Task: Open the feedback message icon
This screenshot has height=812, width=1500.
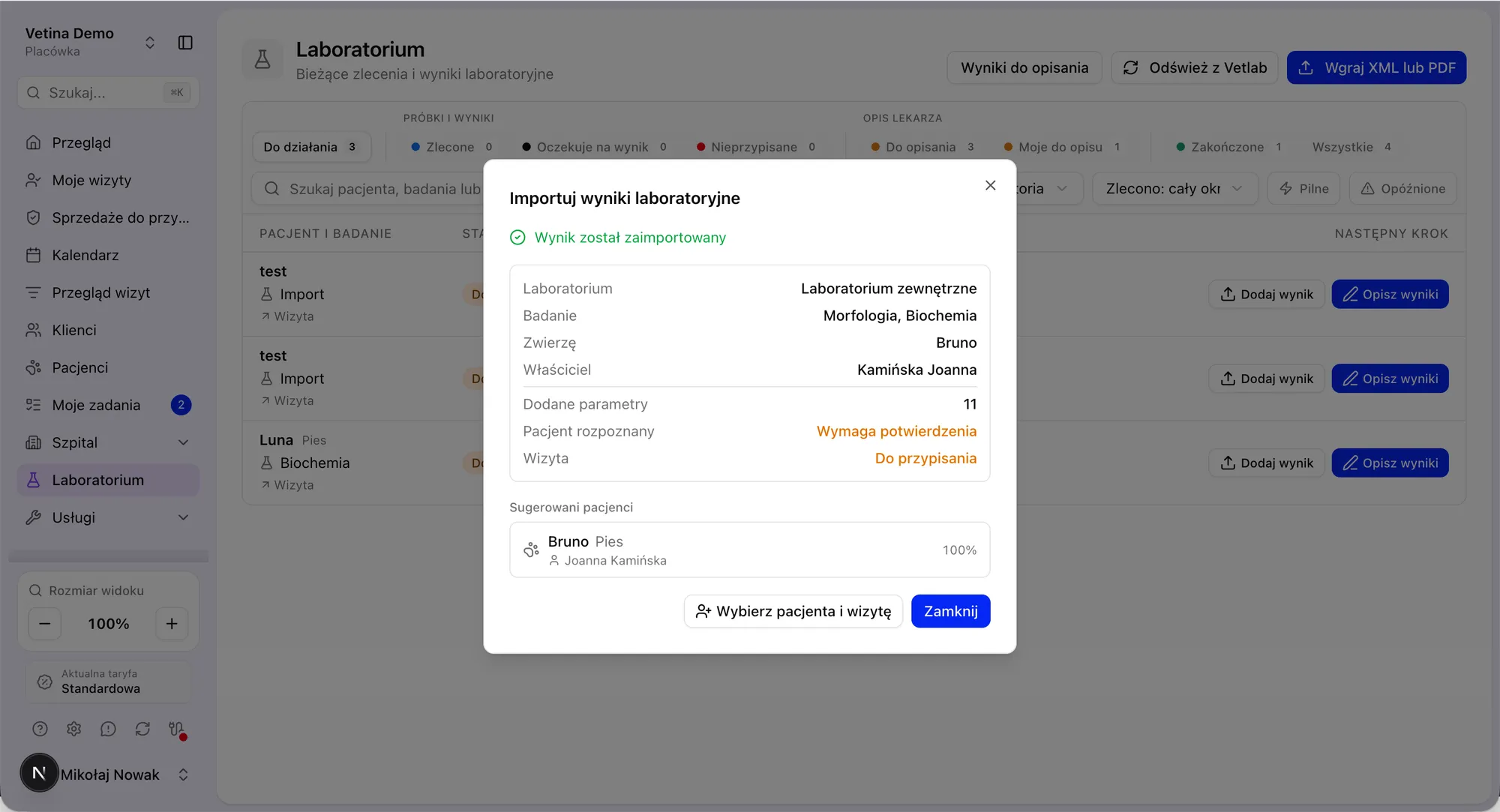Action: tap(108, 729)
